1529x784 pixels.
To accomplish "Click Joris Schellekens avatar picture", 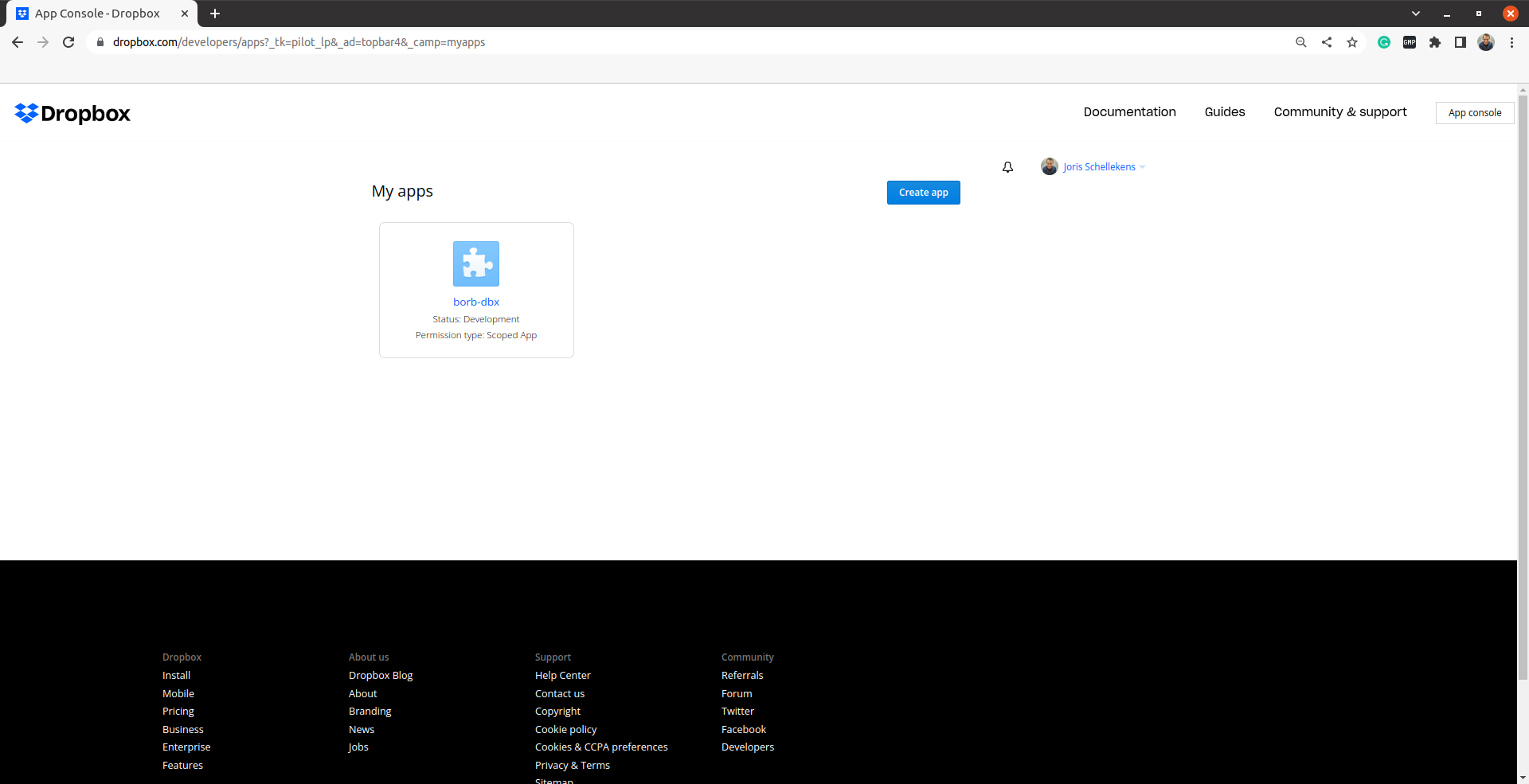I will click(1050, 166).
